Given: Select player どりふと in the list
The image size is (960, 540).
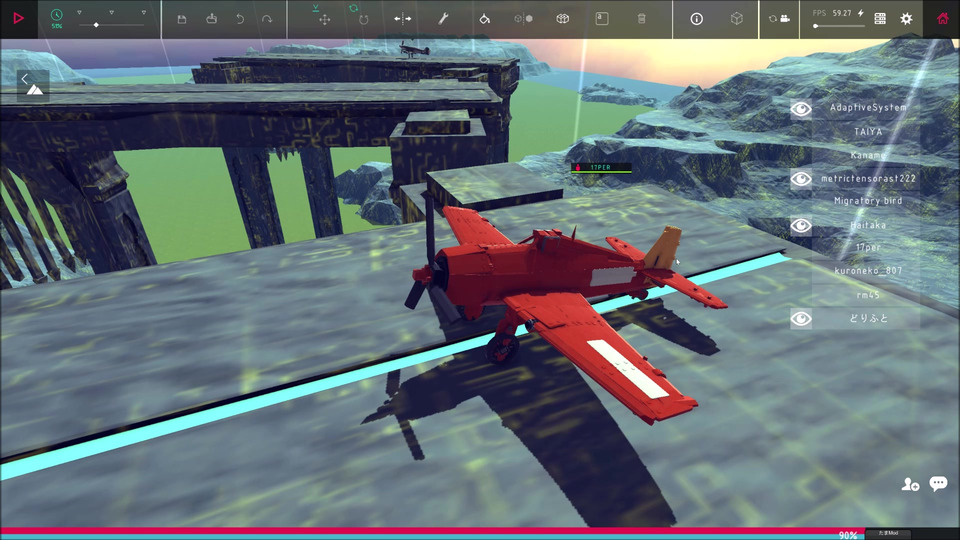Looking at the screenshot, I should [868, 318].
